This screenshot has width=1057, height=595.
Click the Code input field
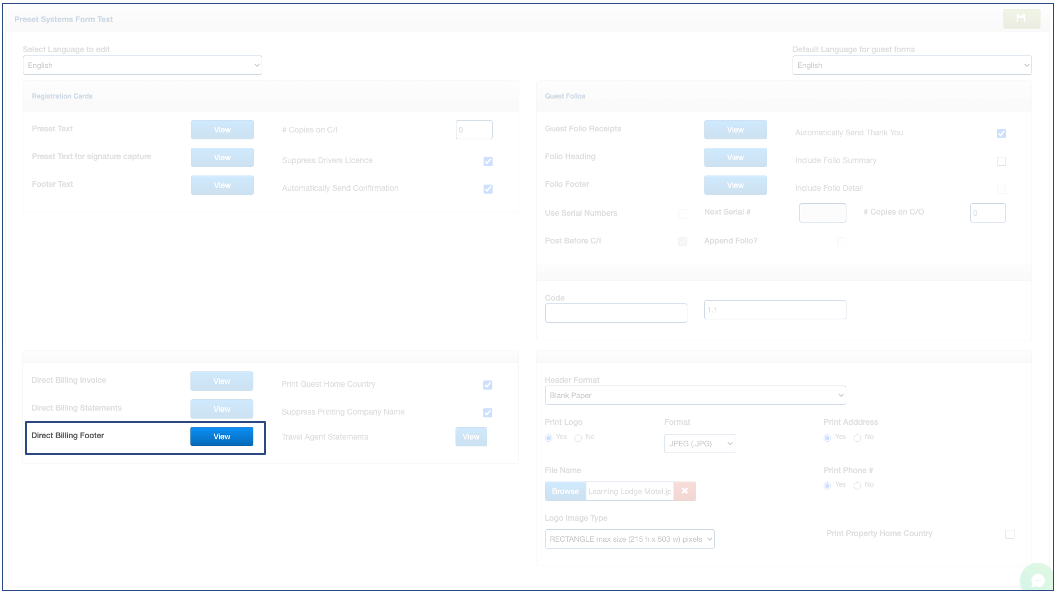tap(616, 313)
